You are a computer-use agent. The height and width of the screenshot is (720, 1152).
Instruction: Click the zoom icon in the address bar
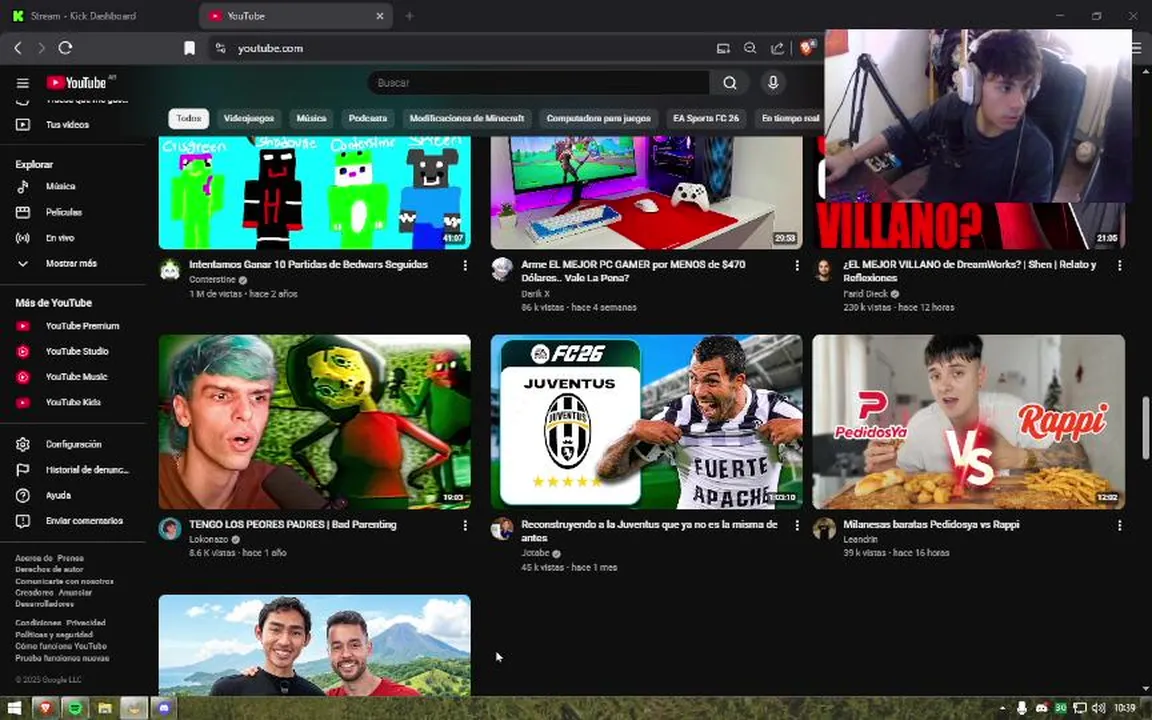750,48
